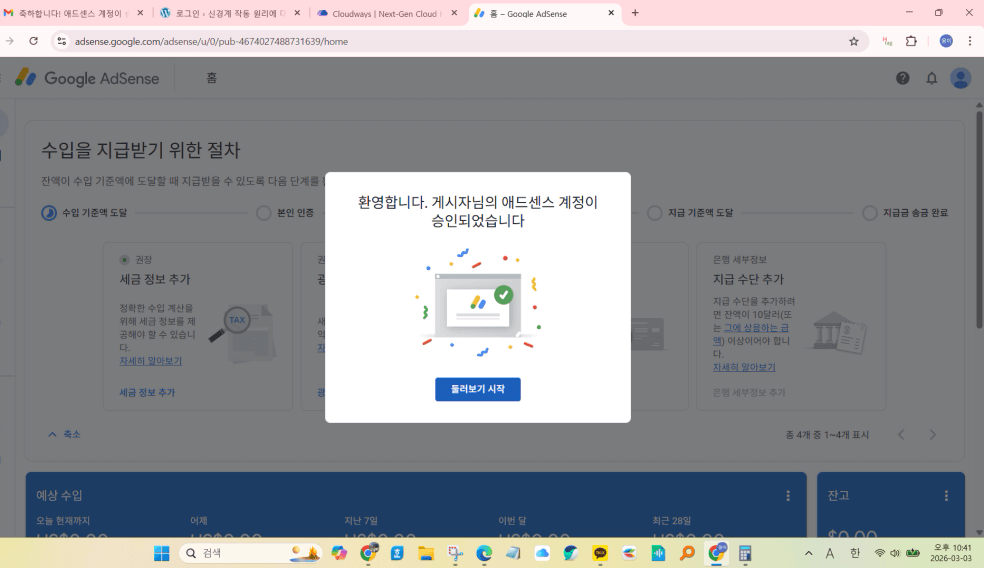
Task: Open the Chrome profile avatar
Action: click(x=946, y=41)
